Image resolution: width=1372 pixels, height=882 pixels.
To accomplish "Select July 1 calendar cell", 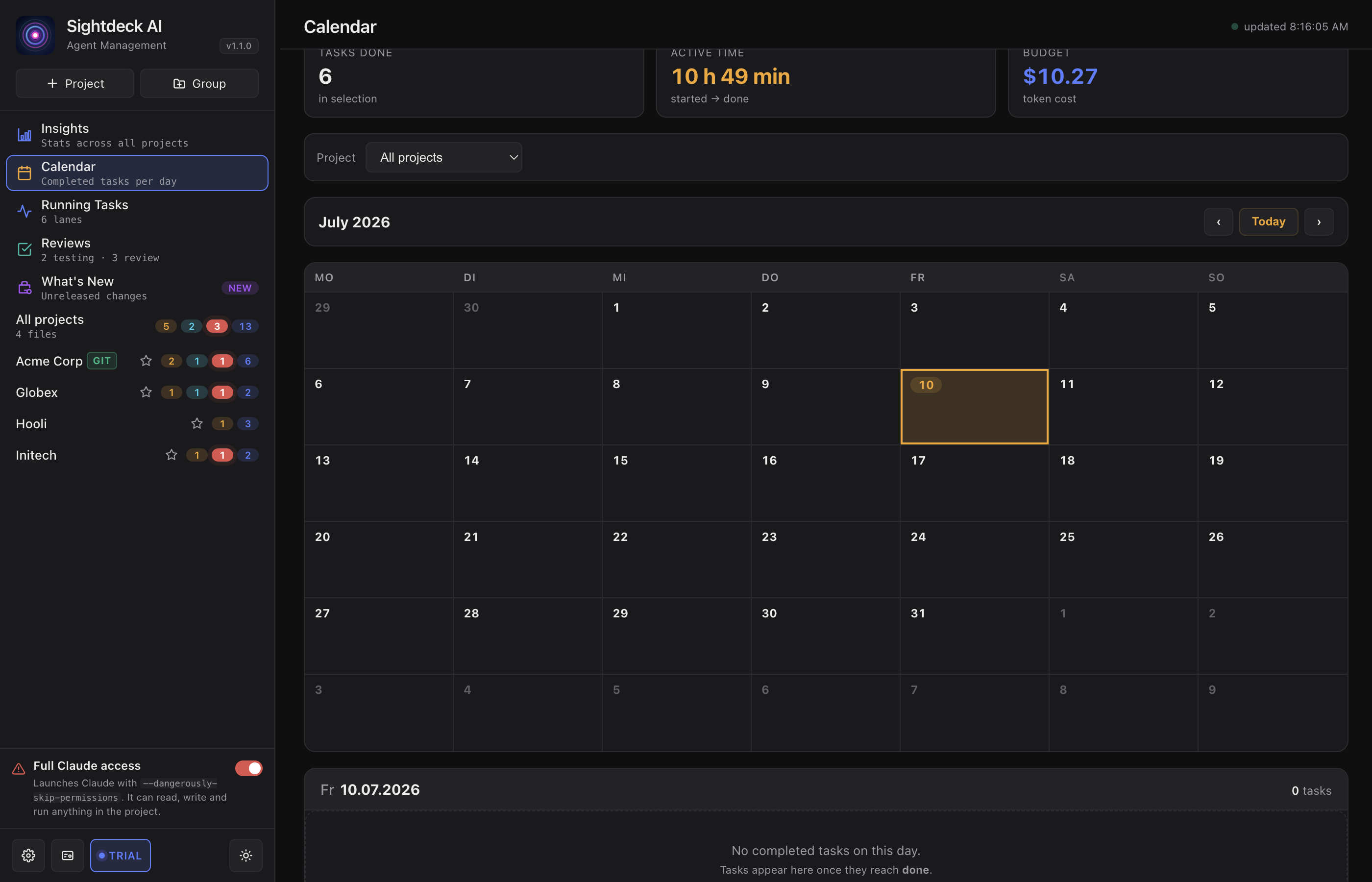I will [676, 330].
